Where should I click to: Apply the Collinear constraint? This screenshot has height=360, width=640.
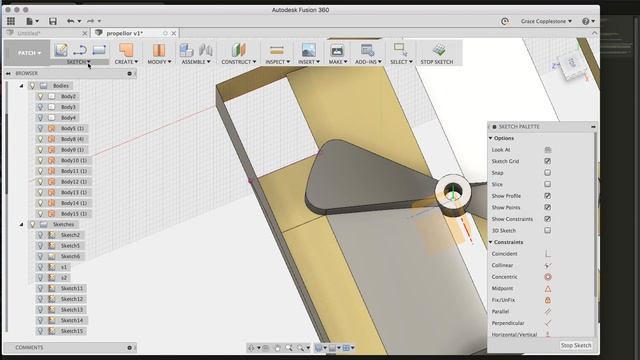coord(548,265)
